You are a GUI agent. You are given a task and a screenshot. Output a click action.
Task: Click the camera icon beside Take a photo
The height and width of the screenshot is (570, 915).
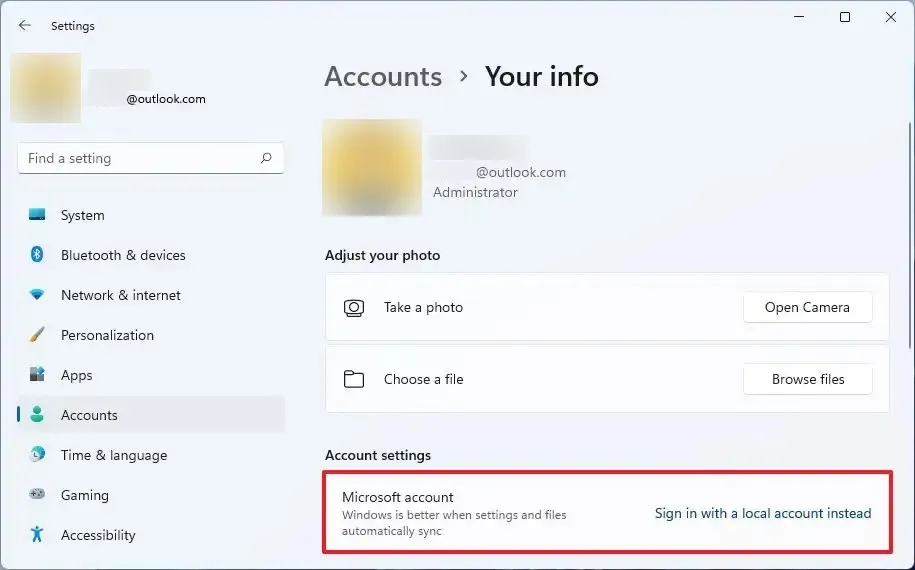(354, 307)
